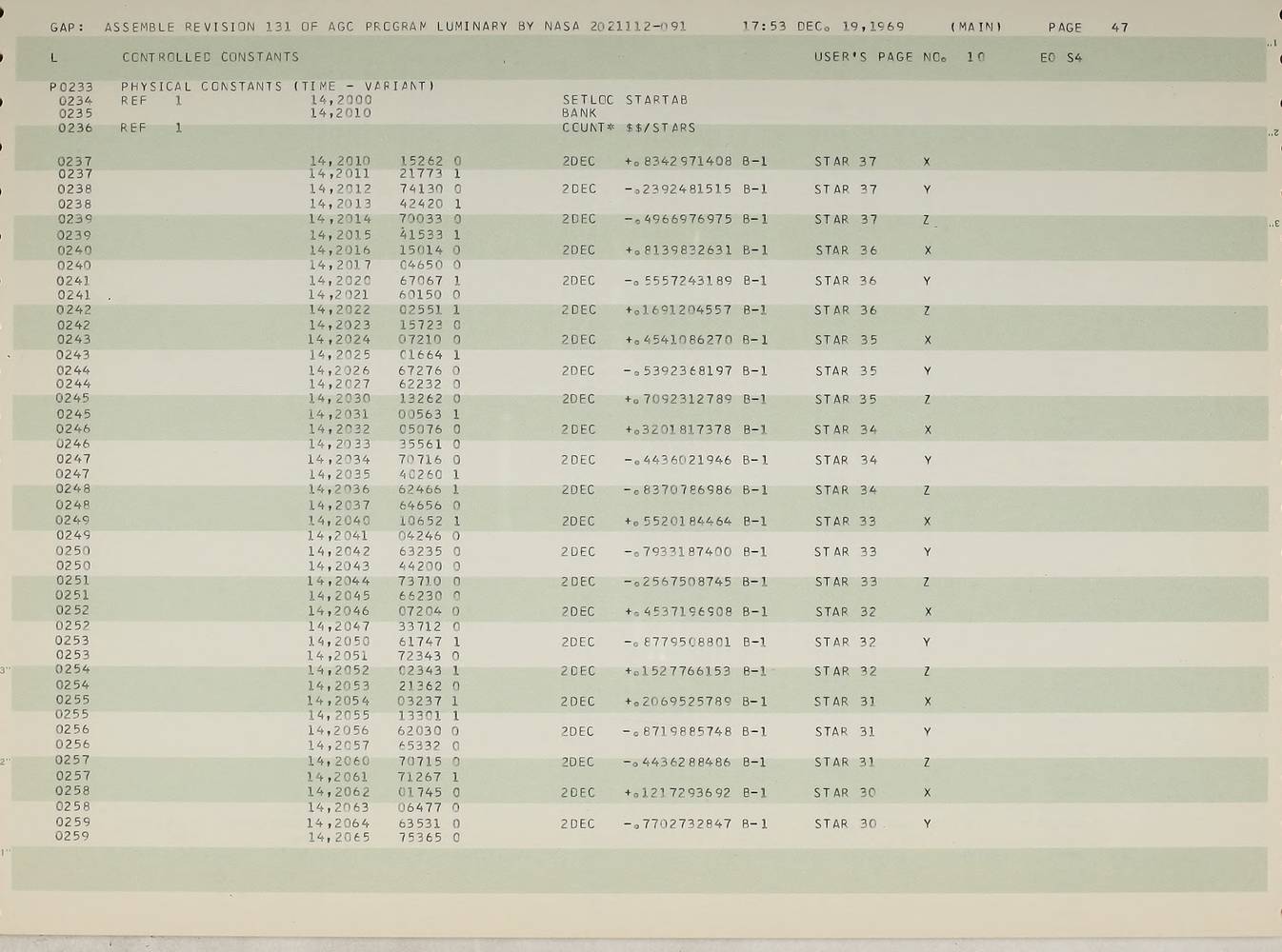Click the value "-.2567508745"

coord(678,581)
